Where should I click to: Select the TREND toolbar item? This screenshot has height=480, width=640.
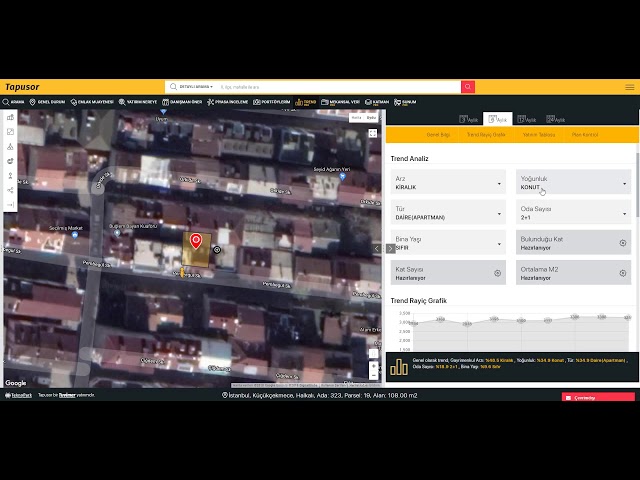click(x=305, y=102)
